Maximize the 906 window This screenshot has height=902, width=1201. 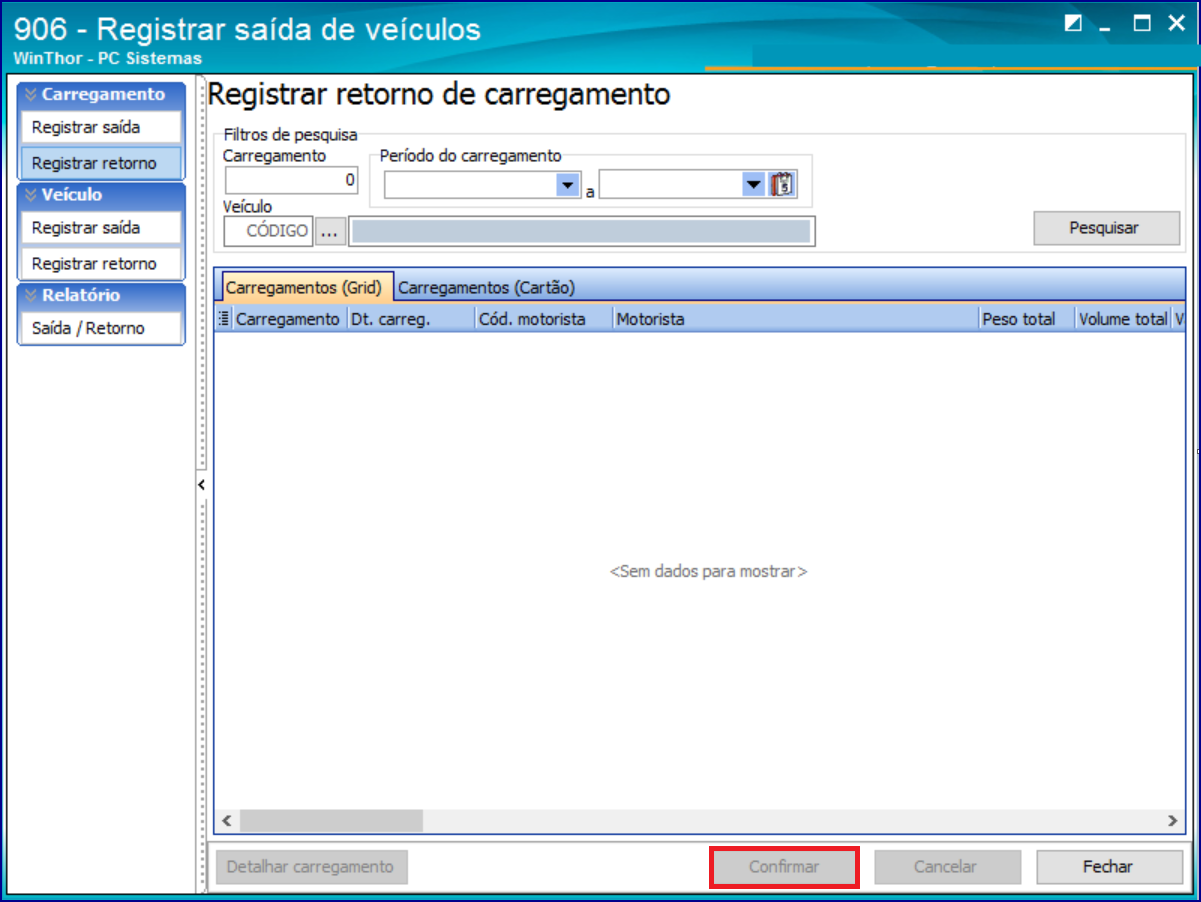coord(1142,24)
